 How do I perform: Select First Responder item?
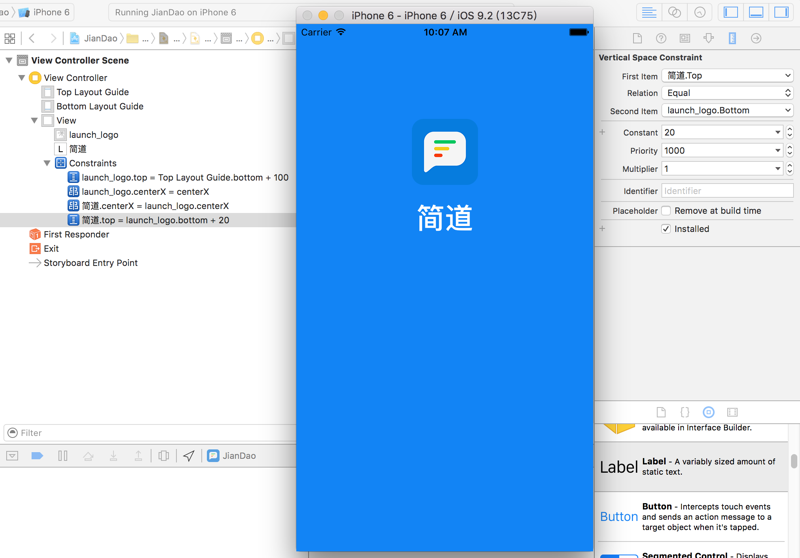69,235
